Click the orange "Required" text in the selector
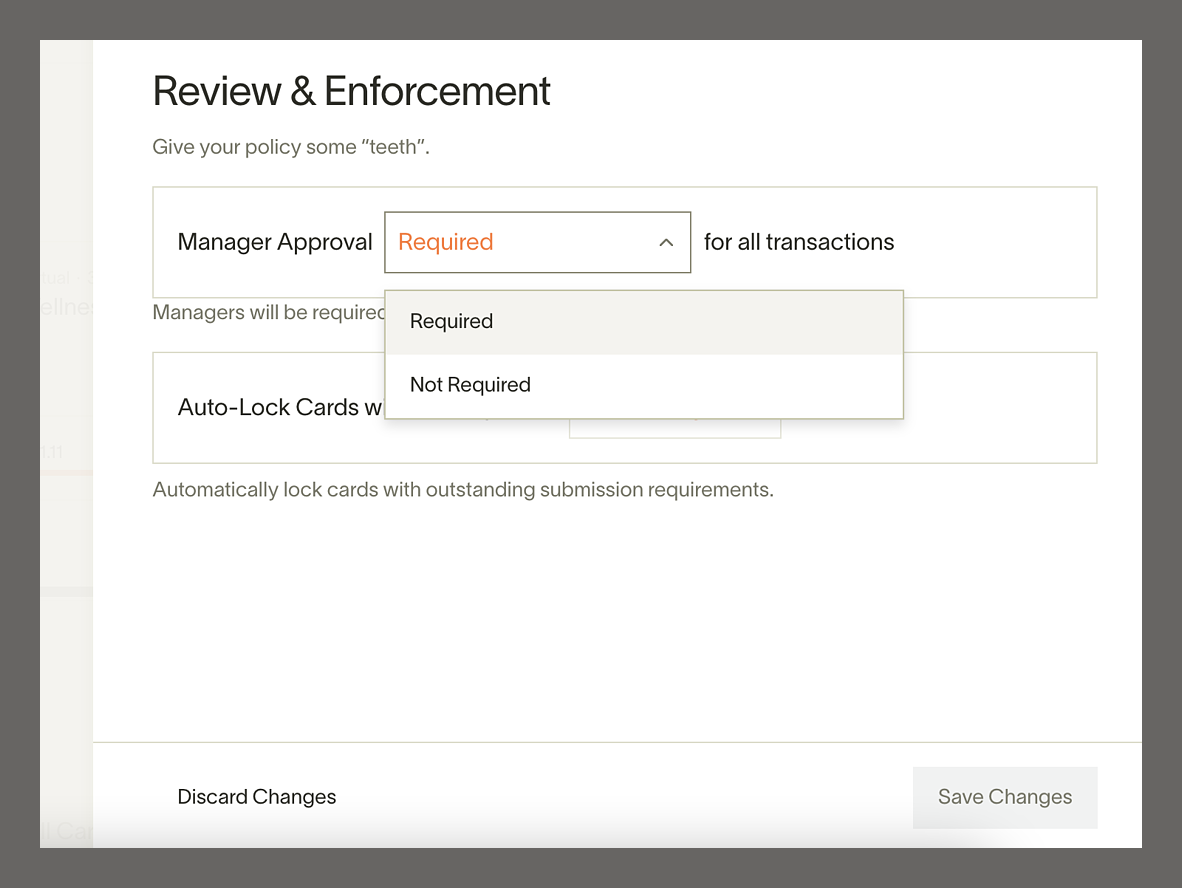Image resolution: width=1182 pixels, height=888 pixels. click(x=444, y=242)
